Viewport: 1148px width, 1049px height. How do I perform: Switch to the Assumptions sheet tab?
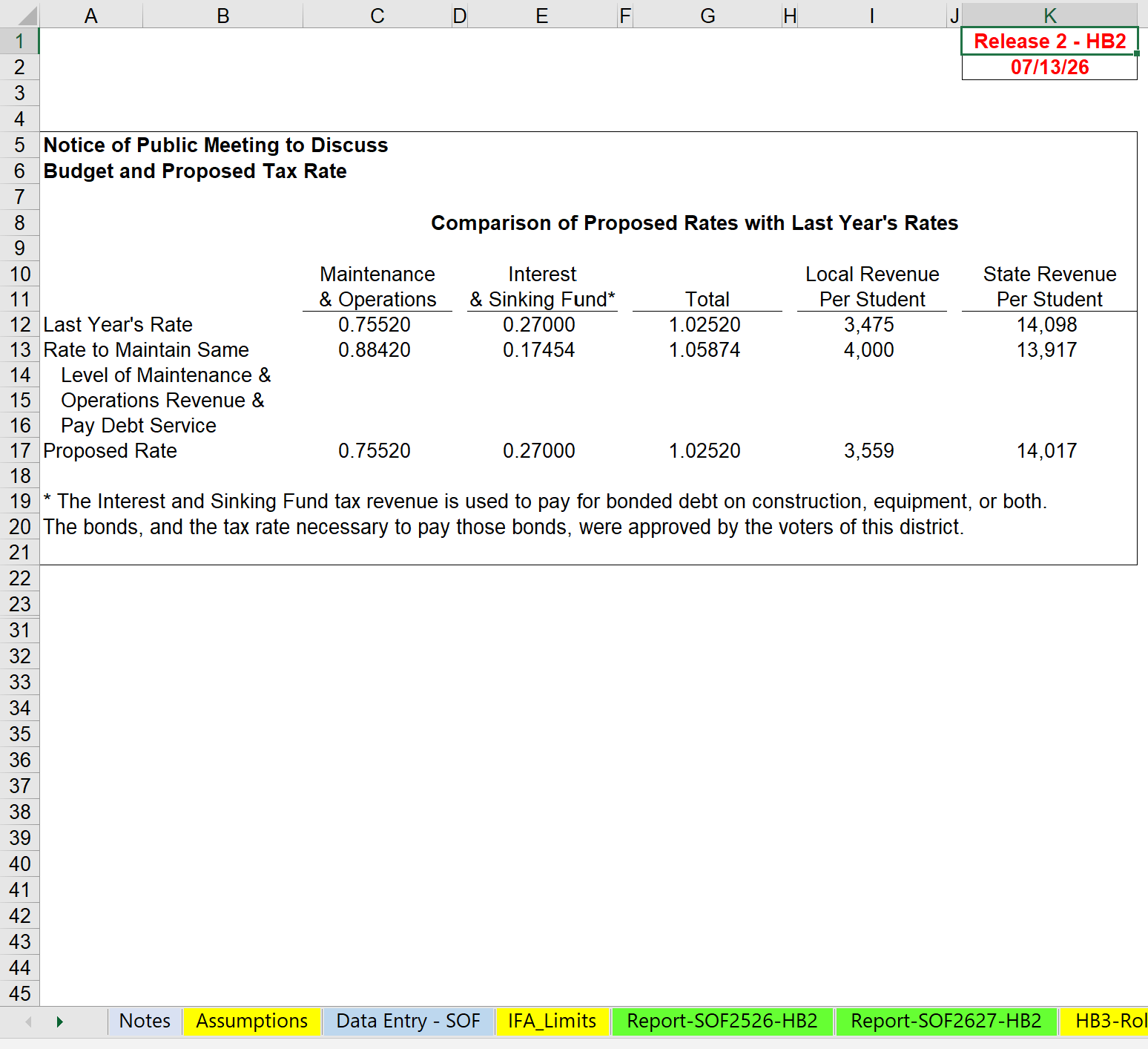[251, 1021]
